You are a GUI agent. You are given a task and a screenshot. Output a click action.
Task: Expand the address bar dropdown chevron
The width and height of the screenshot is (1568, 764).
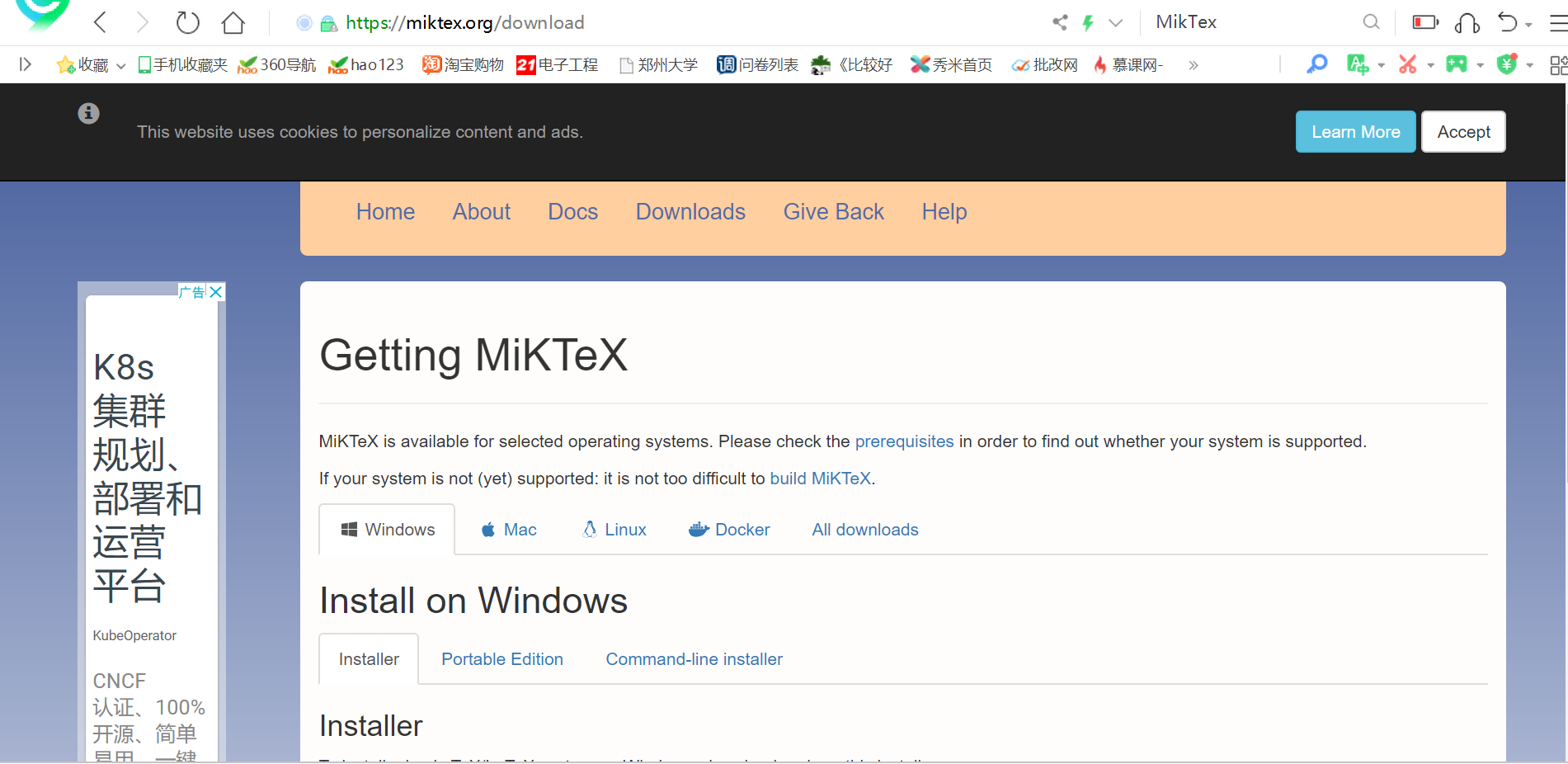pos(1115,23)
